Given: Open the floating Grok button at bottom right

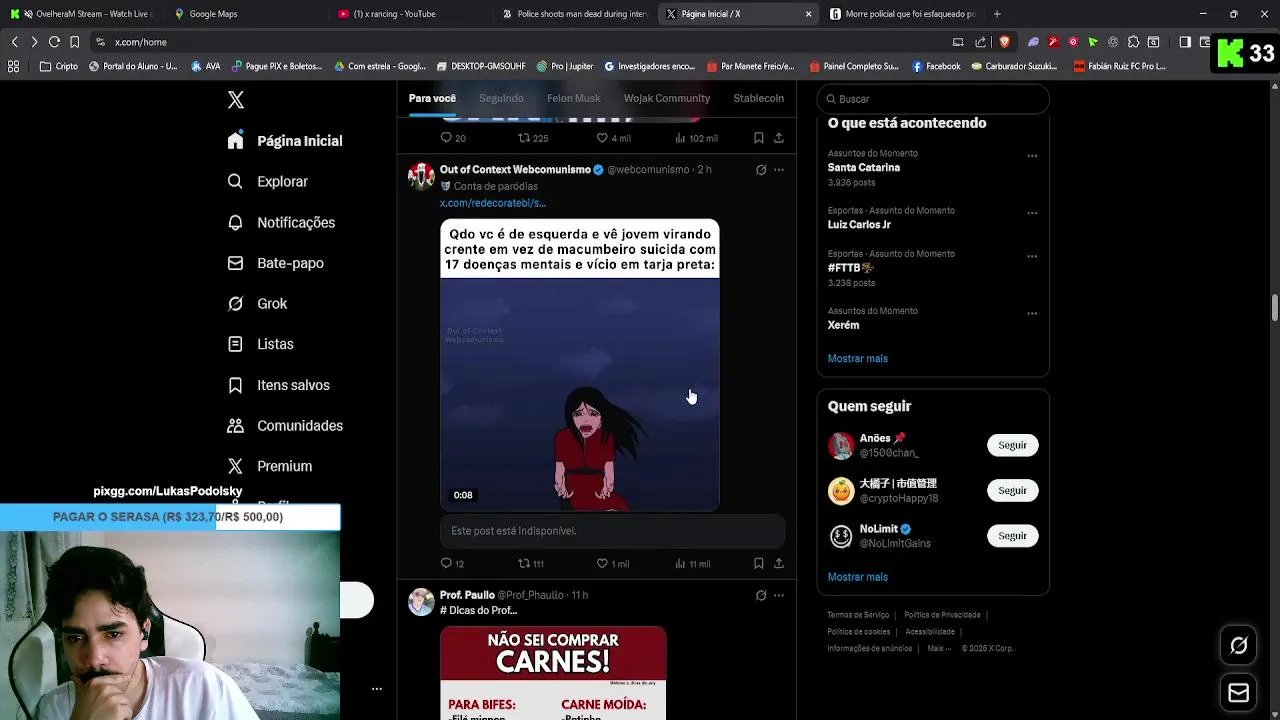Looking at the screenshot, I should coord(1239,646).
